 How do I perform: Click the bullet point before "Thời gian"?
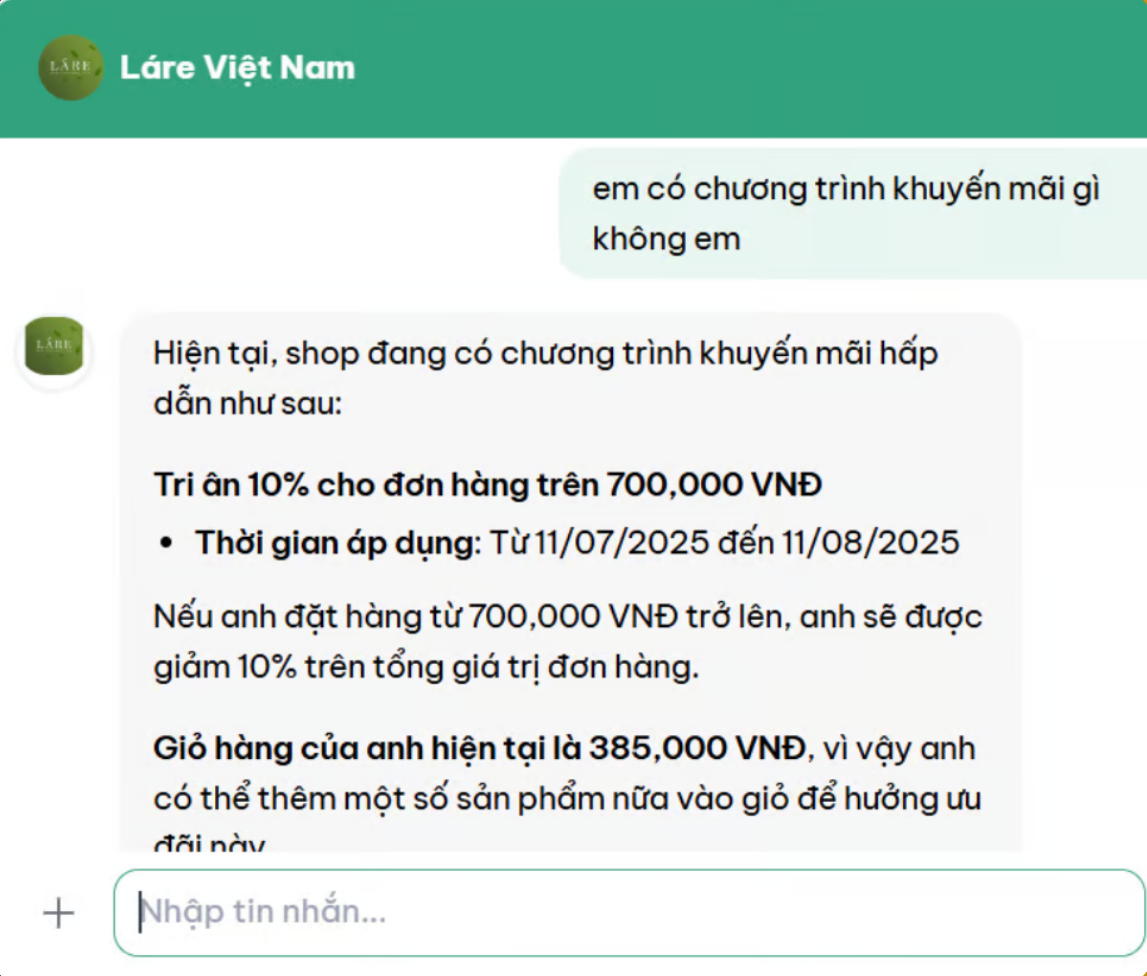point(167,544)
